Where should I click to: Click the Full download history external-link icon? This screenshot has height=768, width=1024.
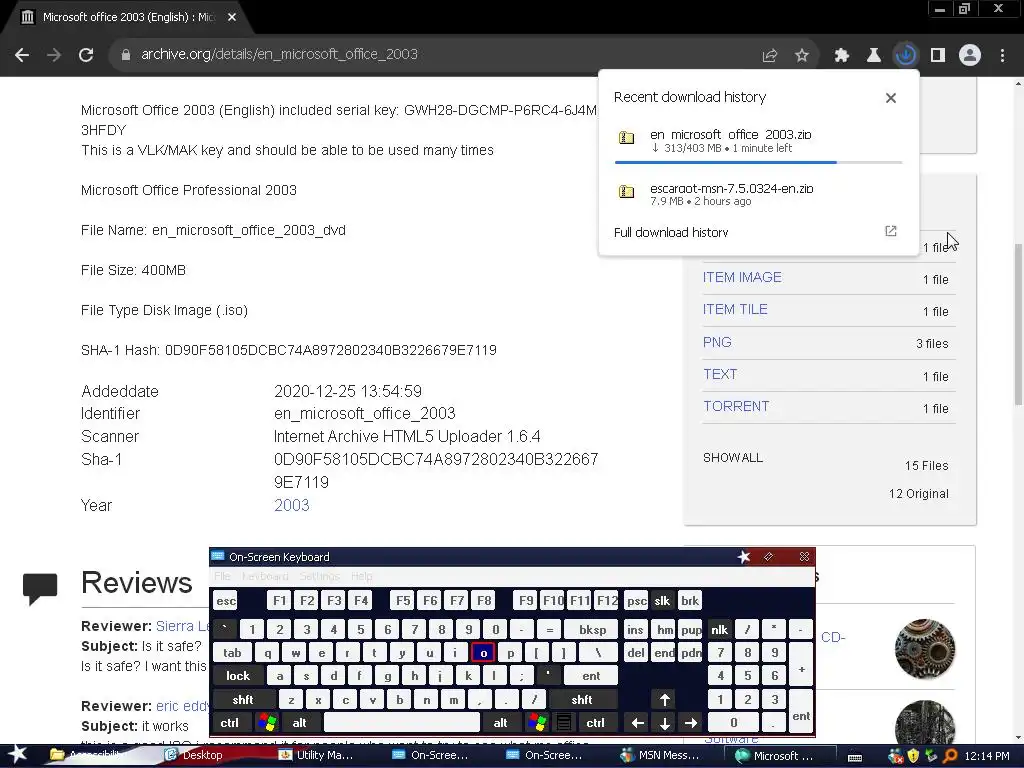click(891, 231)
